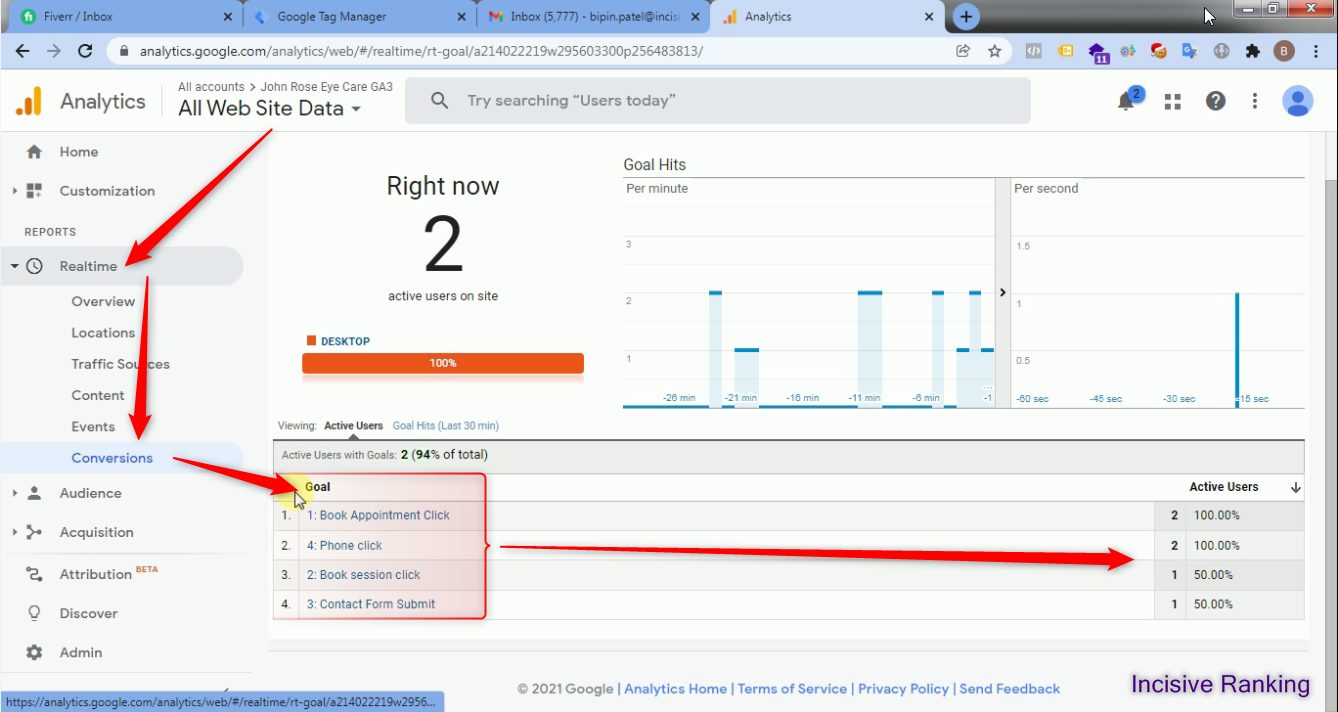Open the Analytics logo home

click(x=29, y=101)
